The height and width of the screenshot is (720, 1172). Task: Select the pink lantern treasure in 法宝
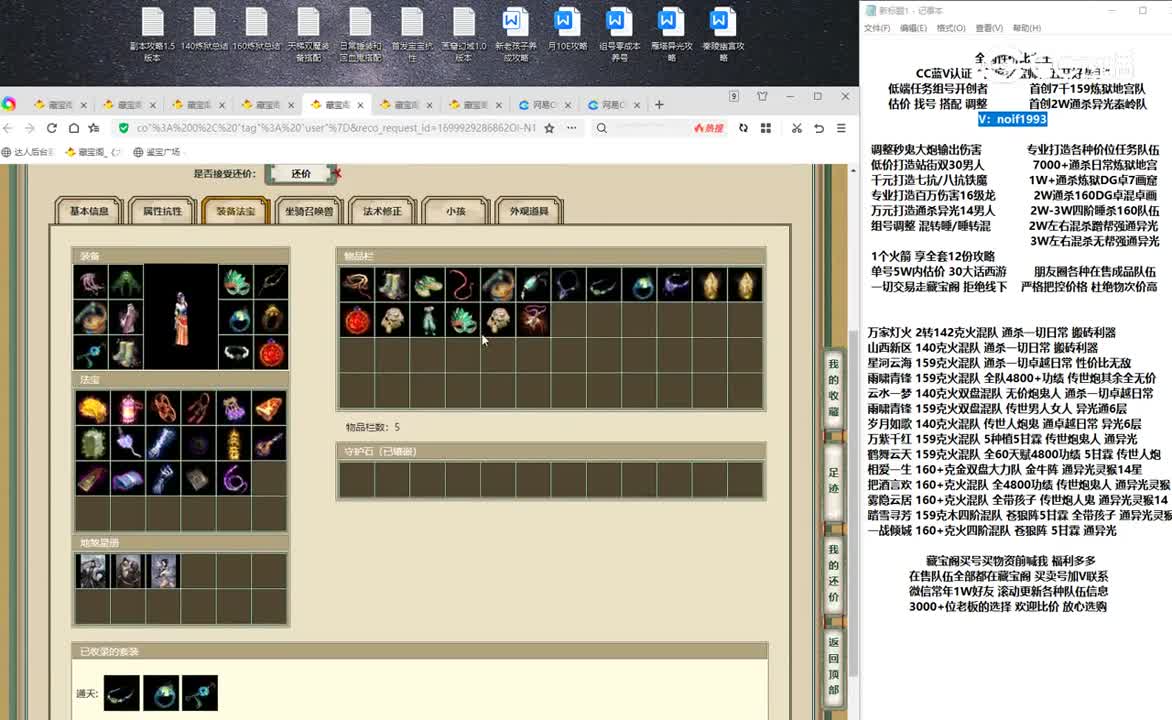(128, 408)
